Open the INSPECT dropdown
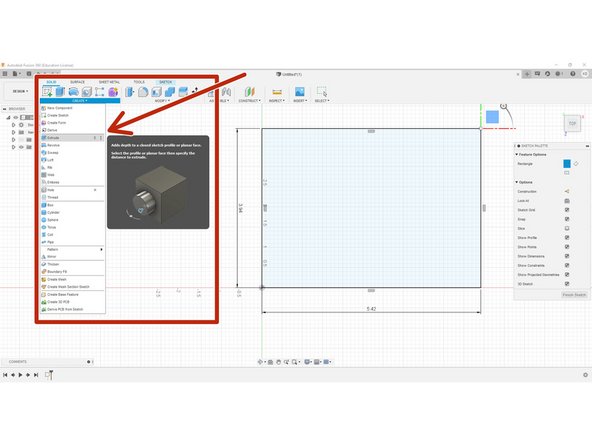This screenshot has height=444, width=592. 277,101
